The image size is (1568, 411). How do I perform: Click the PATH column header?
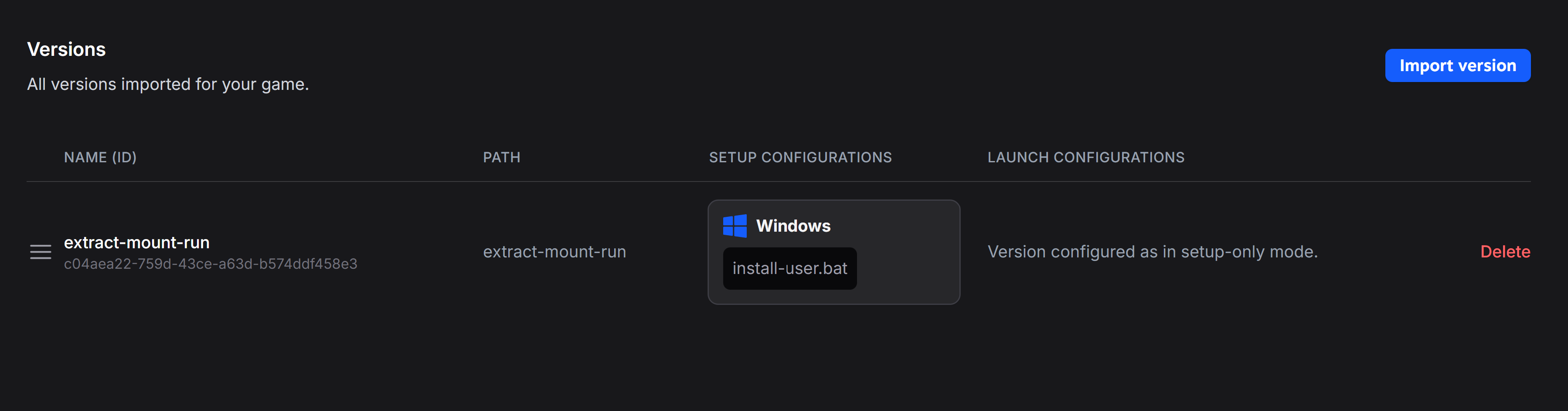tap(502, 157)
